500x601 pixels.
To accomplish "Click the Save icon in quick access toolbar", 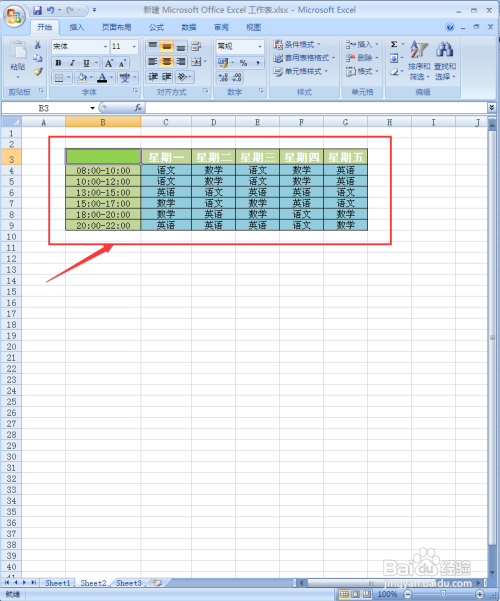I will point(38,10).
